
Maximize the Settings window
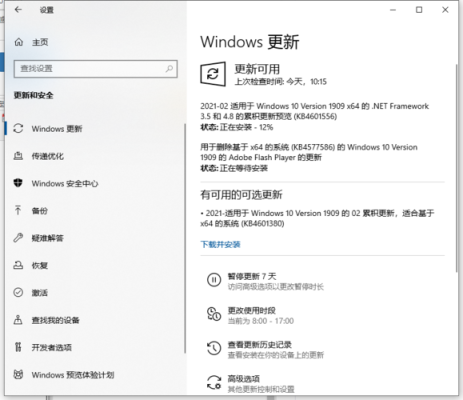(419, 10)
